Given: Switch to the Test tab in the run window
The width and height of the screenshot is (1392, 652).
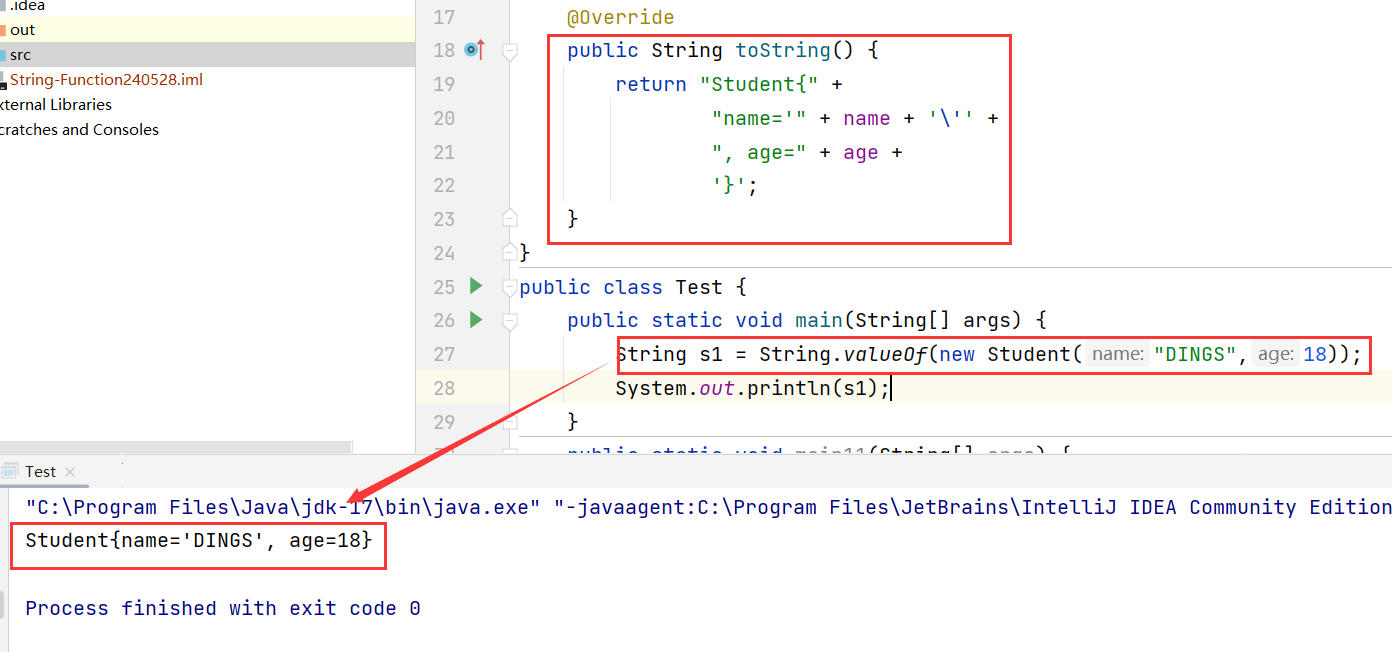Looking at the screenshot, I should pyautogui.click(x=40, y=470).
